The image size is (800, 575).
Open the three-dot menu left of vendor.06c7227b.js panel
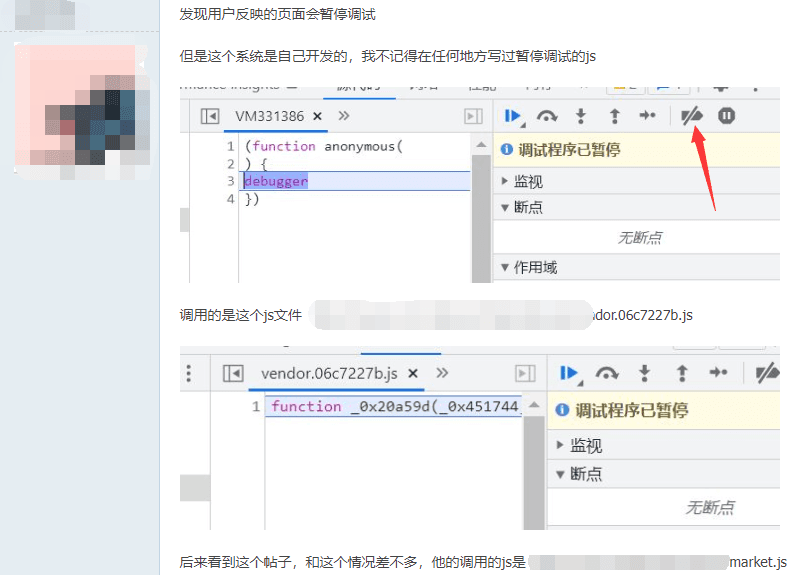pyautogui.click(x=189, y=373)
